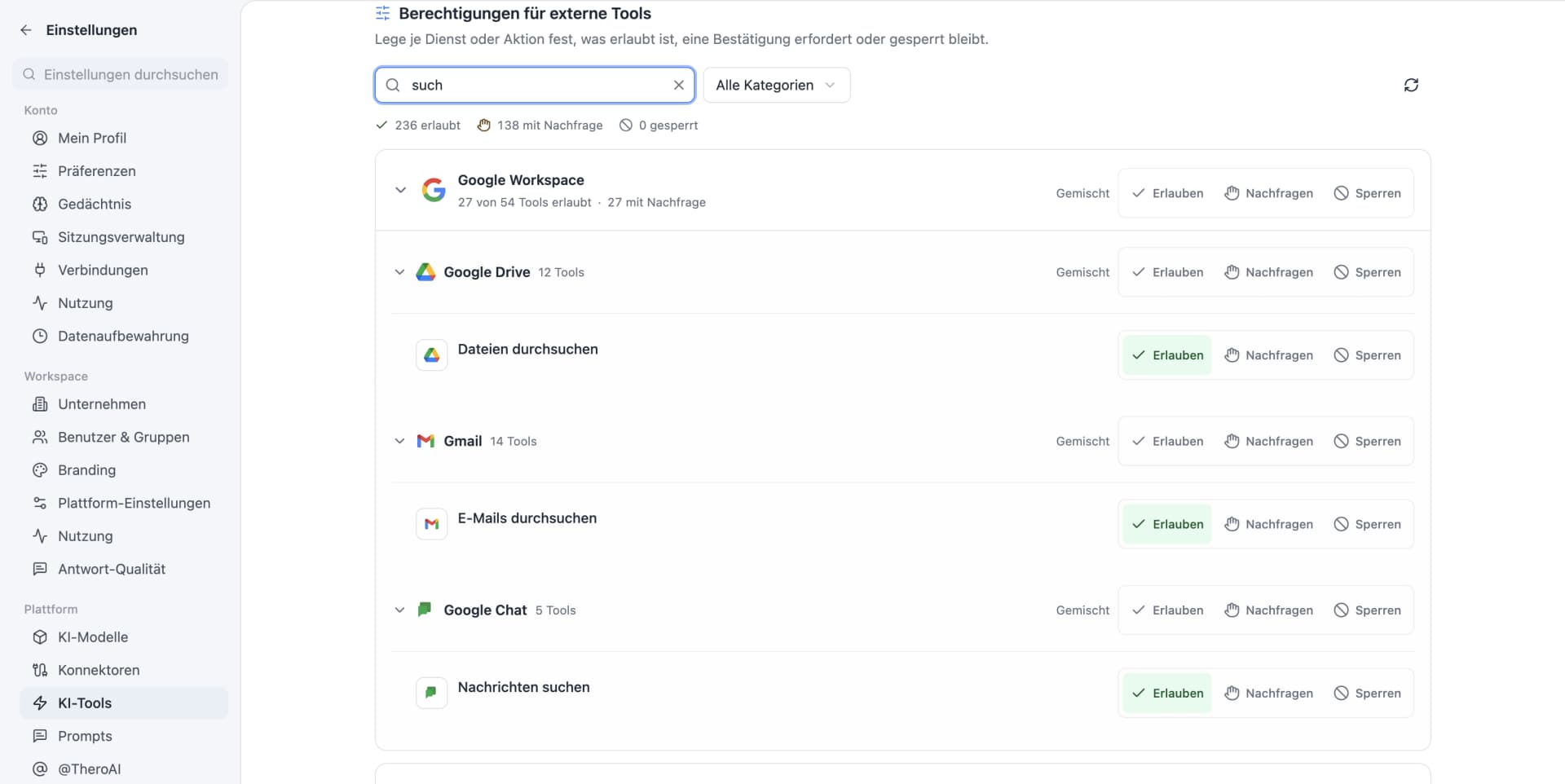This screenshot has height=784, width=1565.
Task: Click the Drive icon beside Dateien durchsuchen
Action: pos(432,355)
